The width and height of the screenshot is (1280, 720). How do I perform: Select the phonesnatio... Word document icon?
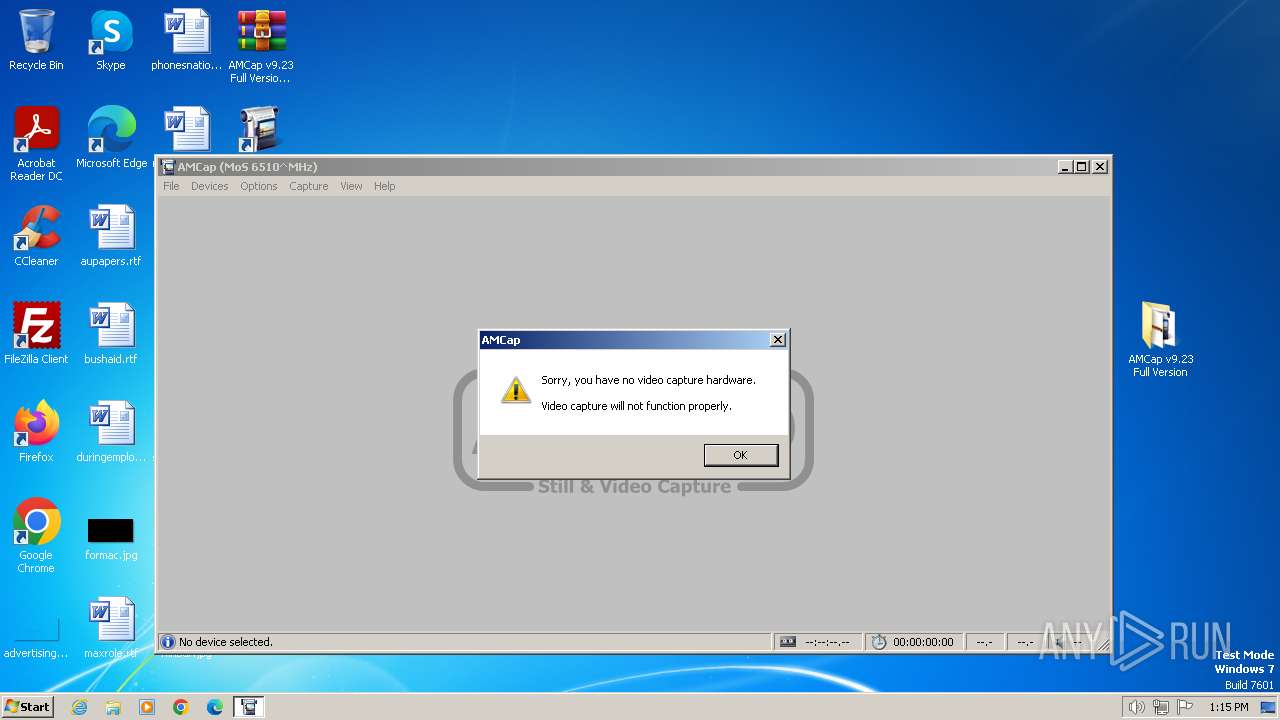point(187,41)
